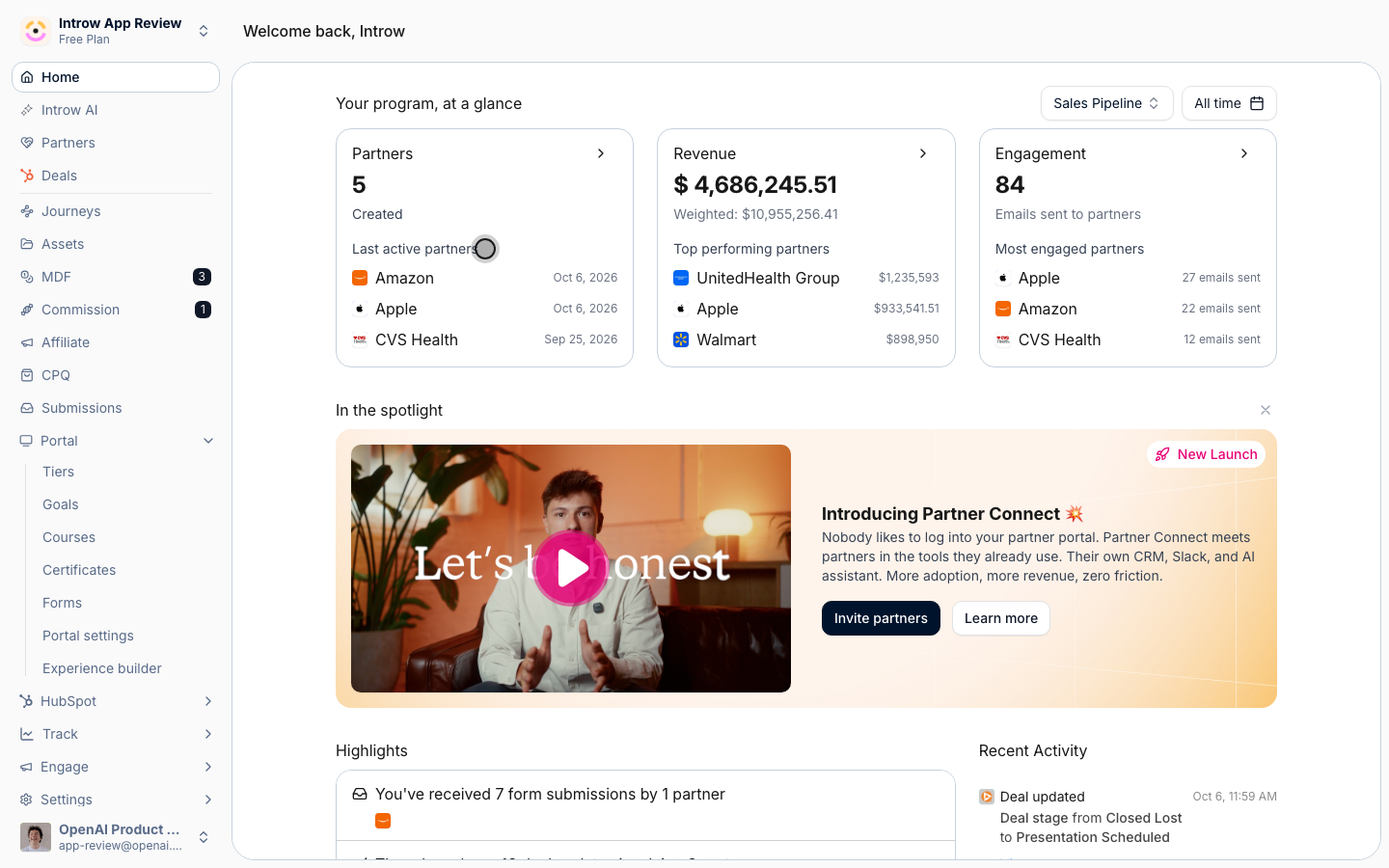Open the Sales Pipeline dropdown
This screenshot has height=868, width=1389.
tap(1106, 103)
